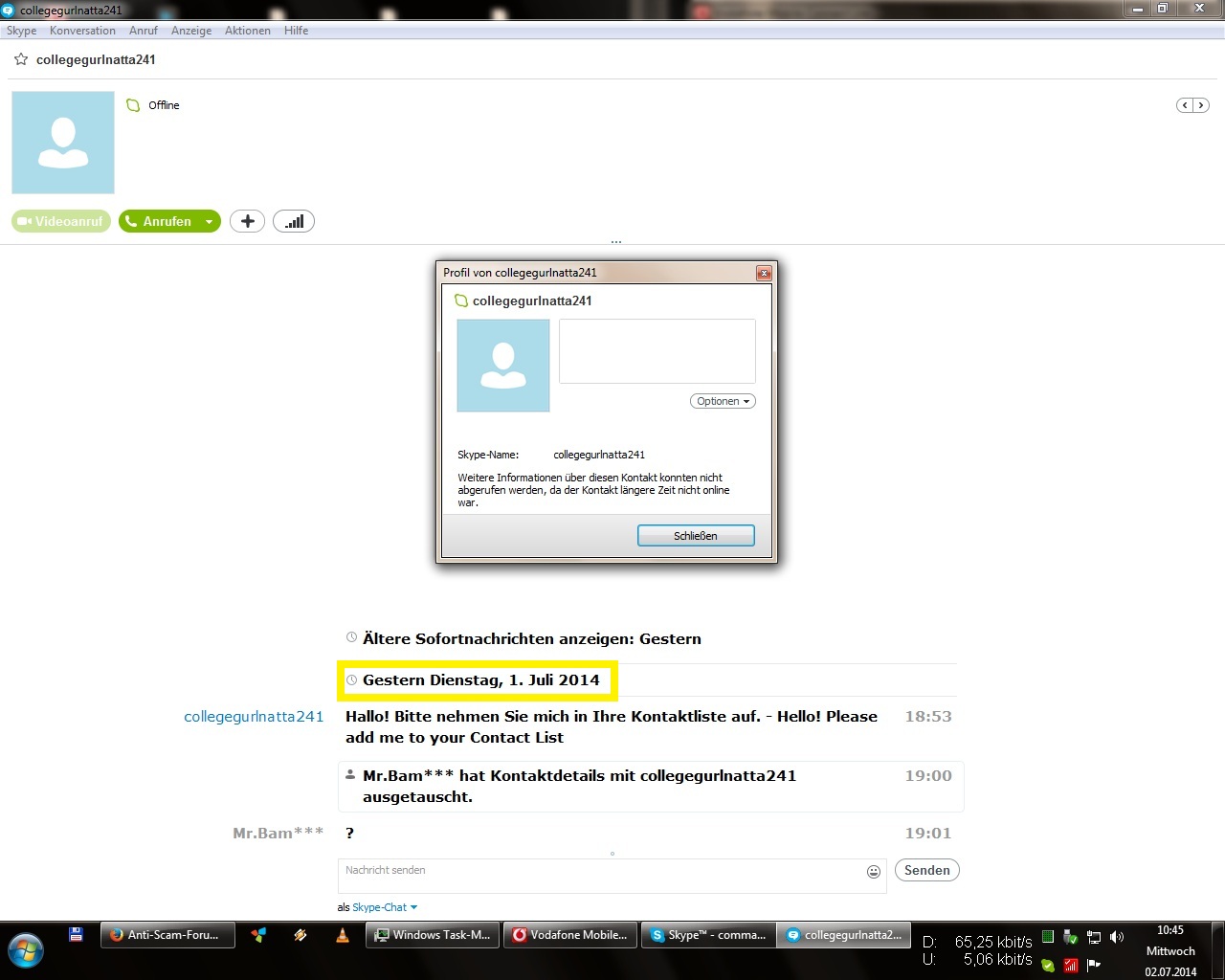Click the contact icon beside Kontaktdetails message

[350, 775]
